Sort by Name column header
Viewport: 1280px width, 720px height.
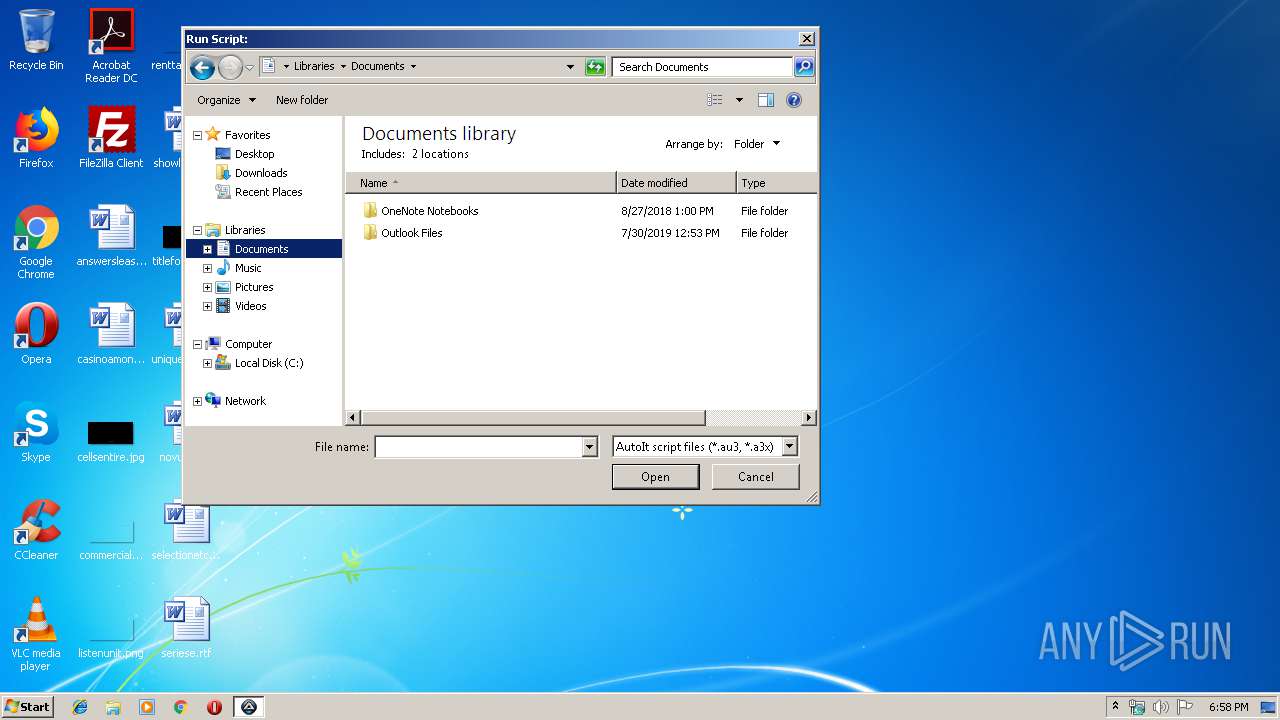click(481, 183)
